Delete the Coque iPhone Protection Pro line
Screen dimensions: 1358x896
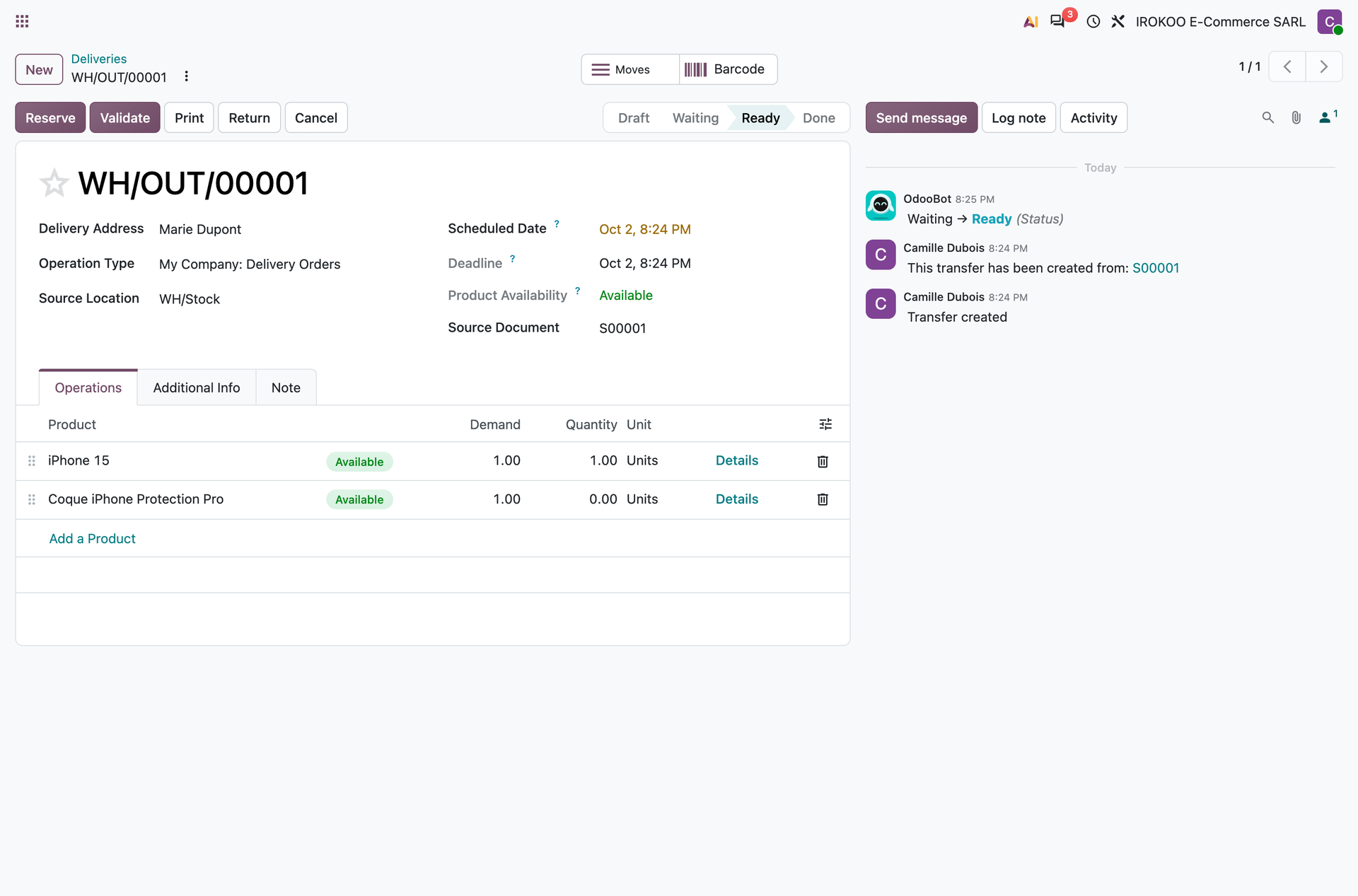click(823, 499)
